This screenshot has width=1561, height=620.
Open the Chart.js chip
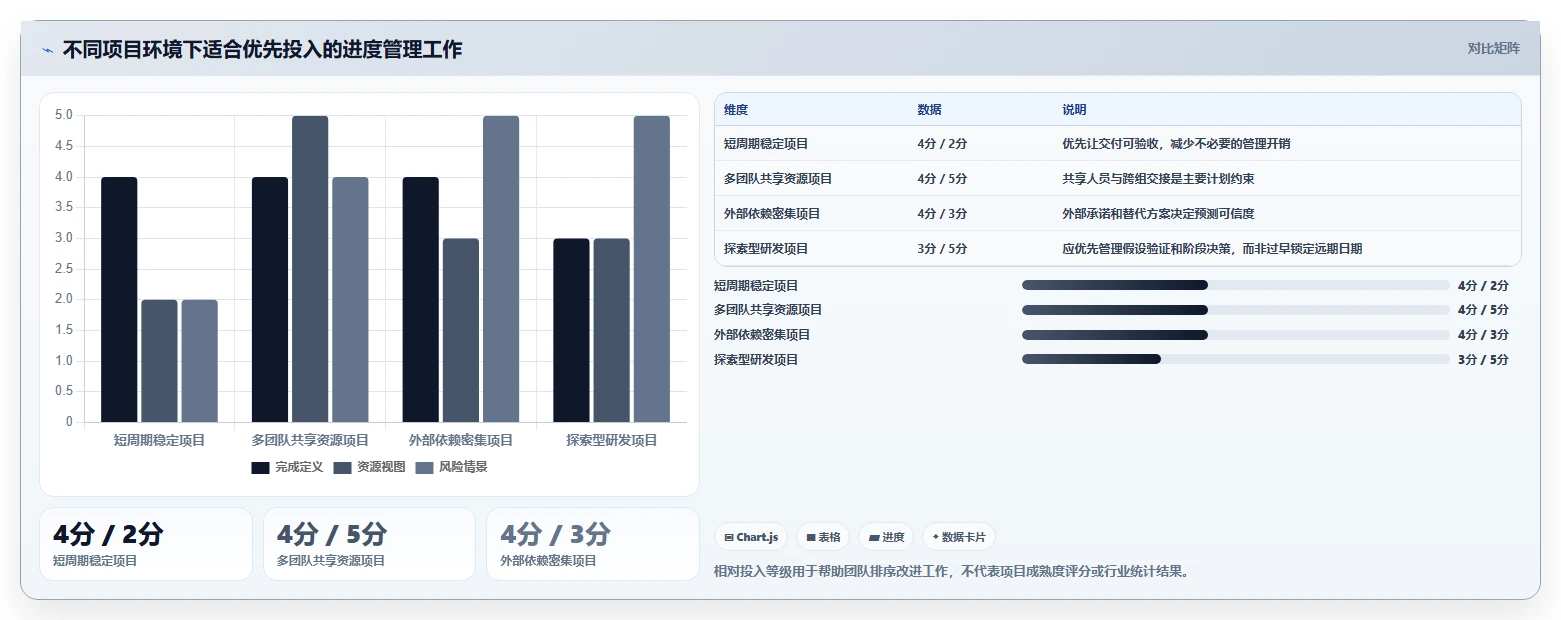point(751,537)
